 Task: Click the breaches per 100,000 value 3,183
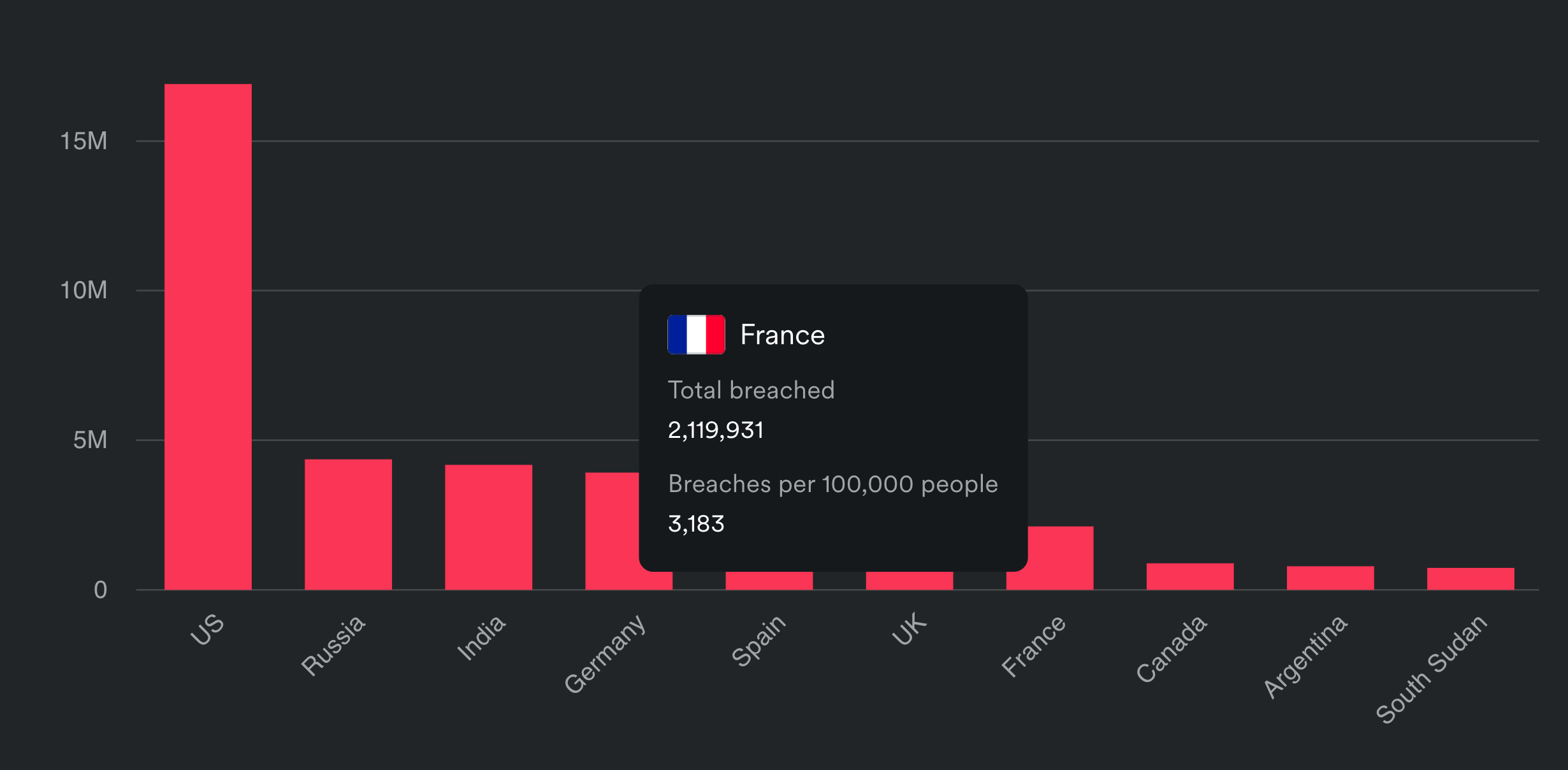pos(696,524)
